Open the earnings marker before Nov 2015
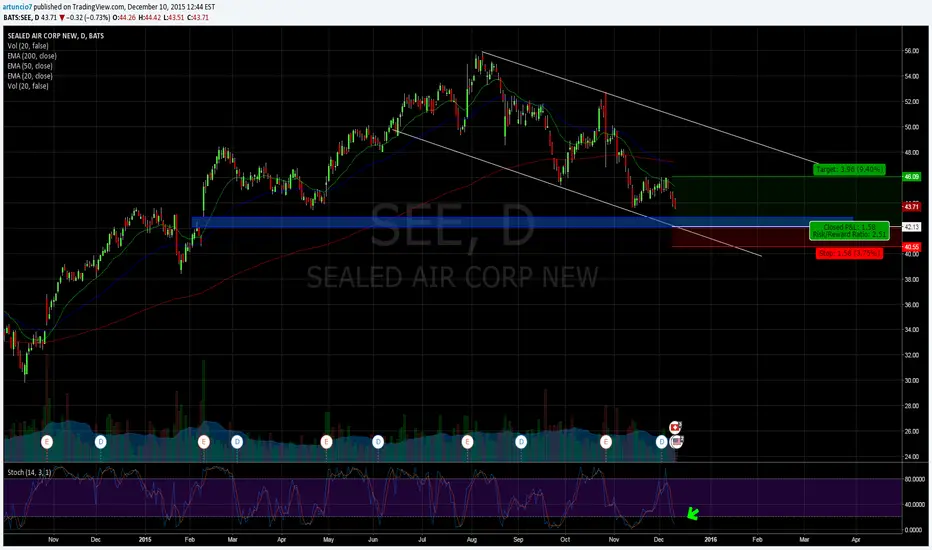Screen dimensions: 932x550 (x=606, y=442)
